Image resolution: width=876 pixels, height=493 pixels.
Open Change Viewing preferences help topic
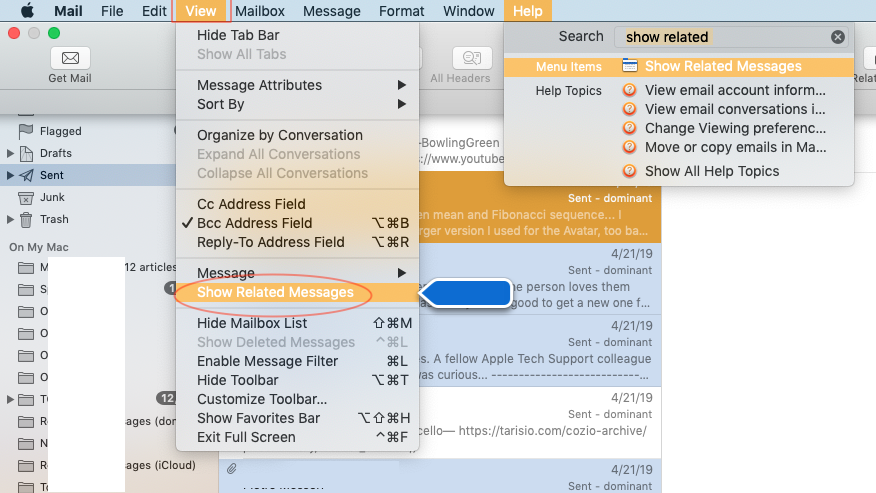pos(735,128)
